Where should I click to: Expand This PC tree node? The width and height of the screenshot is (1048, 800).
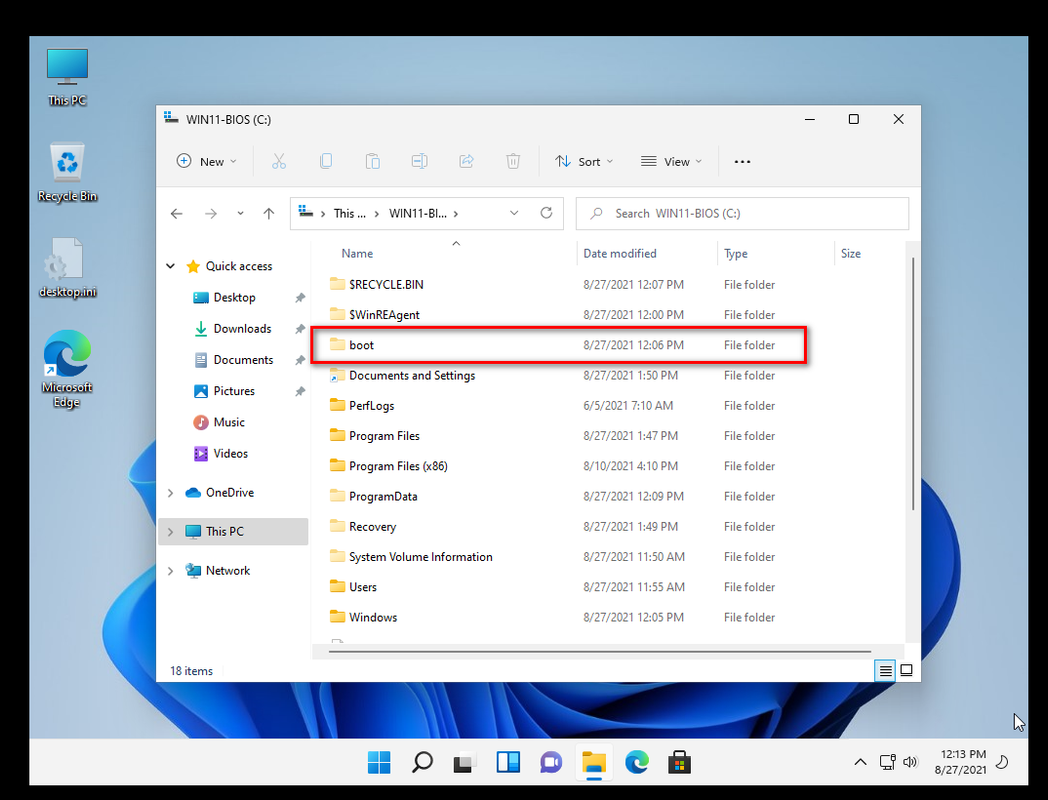[170, 531]
